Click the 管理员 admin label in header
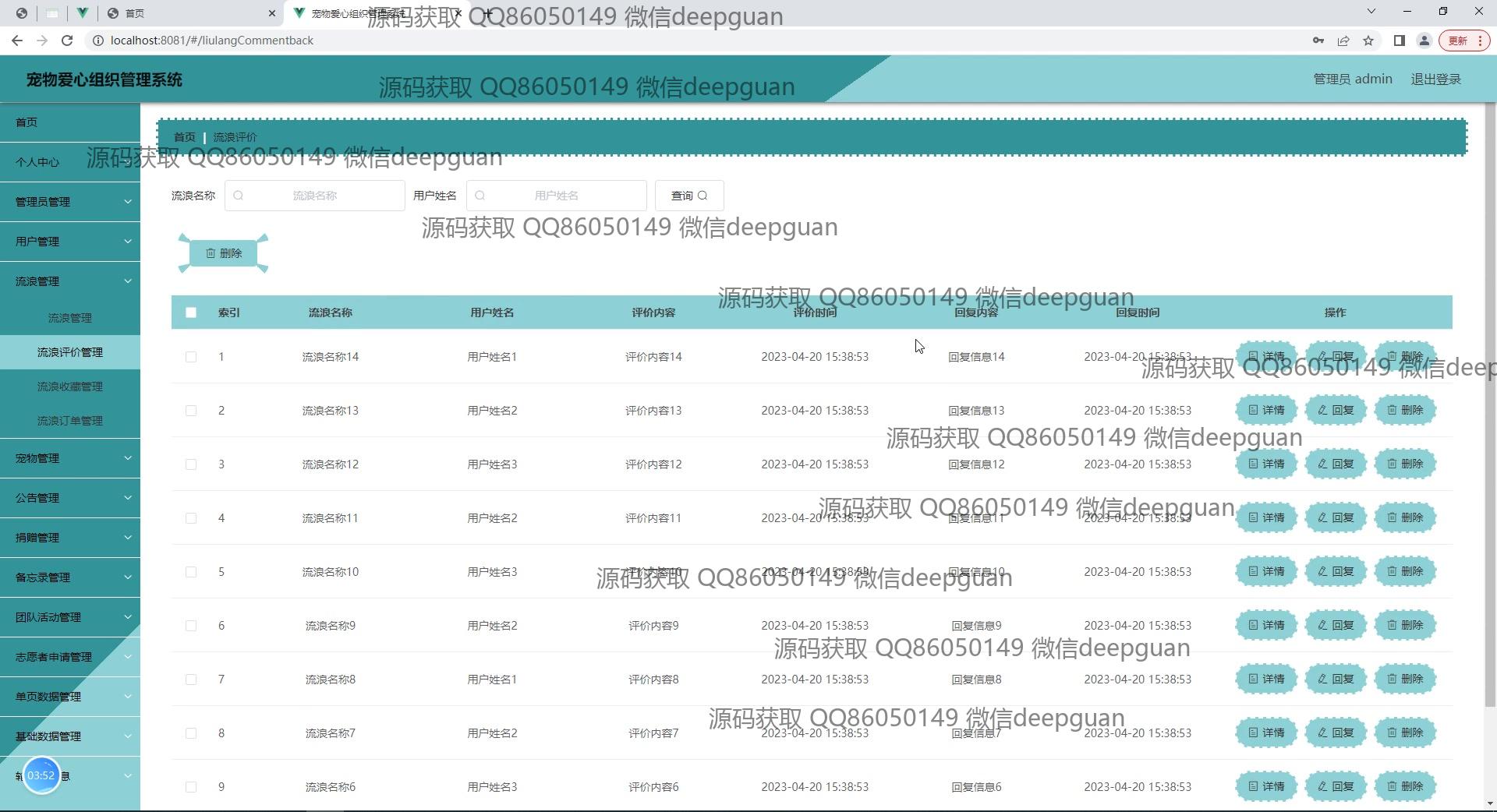The width and height of the screenshot is (1497, 812). 1353,79
